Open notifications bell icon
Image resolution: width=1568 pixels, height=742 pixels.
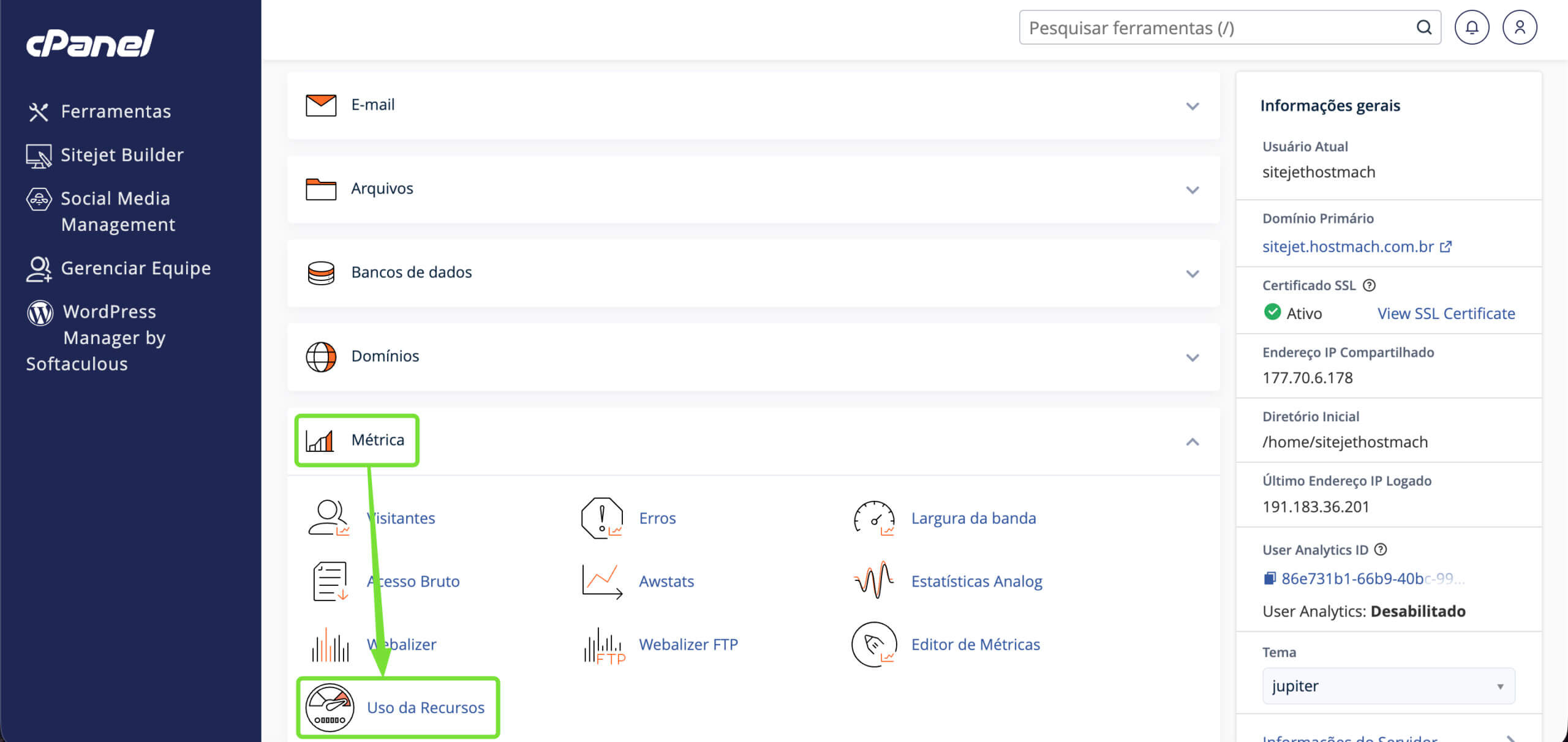[x=1471, y=28]
